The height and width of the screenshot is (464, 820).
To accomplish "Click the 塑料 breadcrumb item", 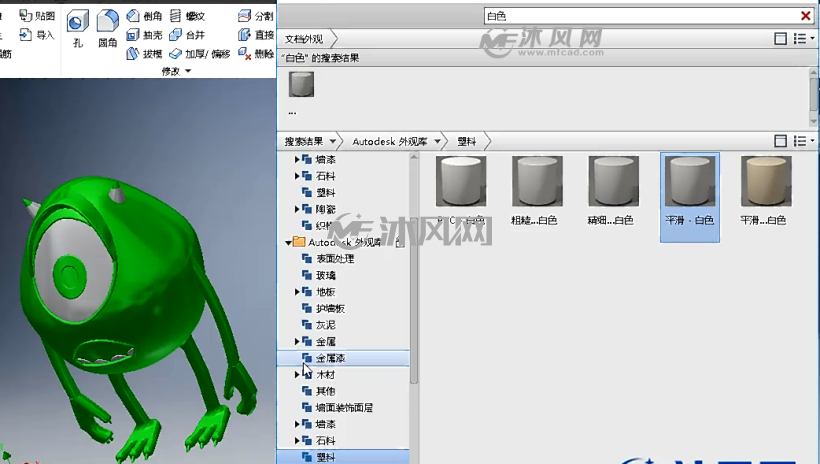I will click(466, 141).
